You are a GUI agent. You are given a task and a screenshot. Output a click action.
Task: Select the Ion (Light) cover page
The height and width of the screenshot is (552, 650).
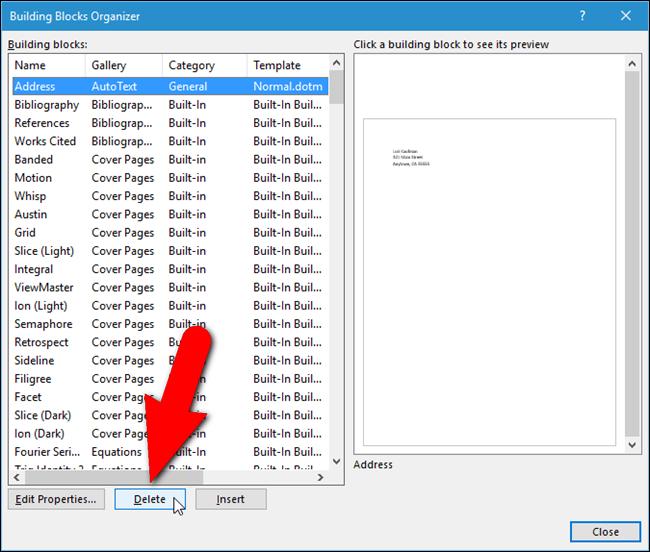point(170,305)
